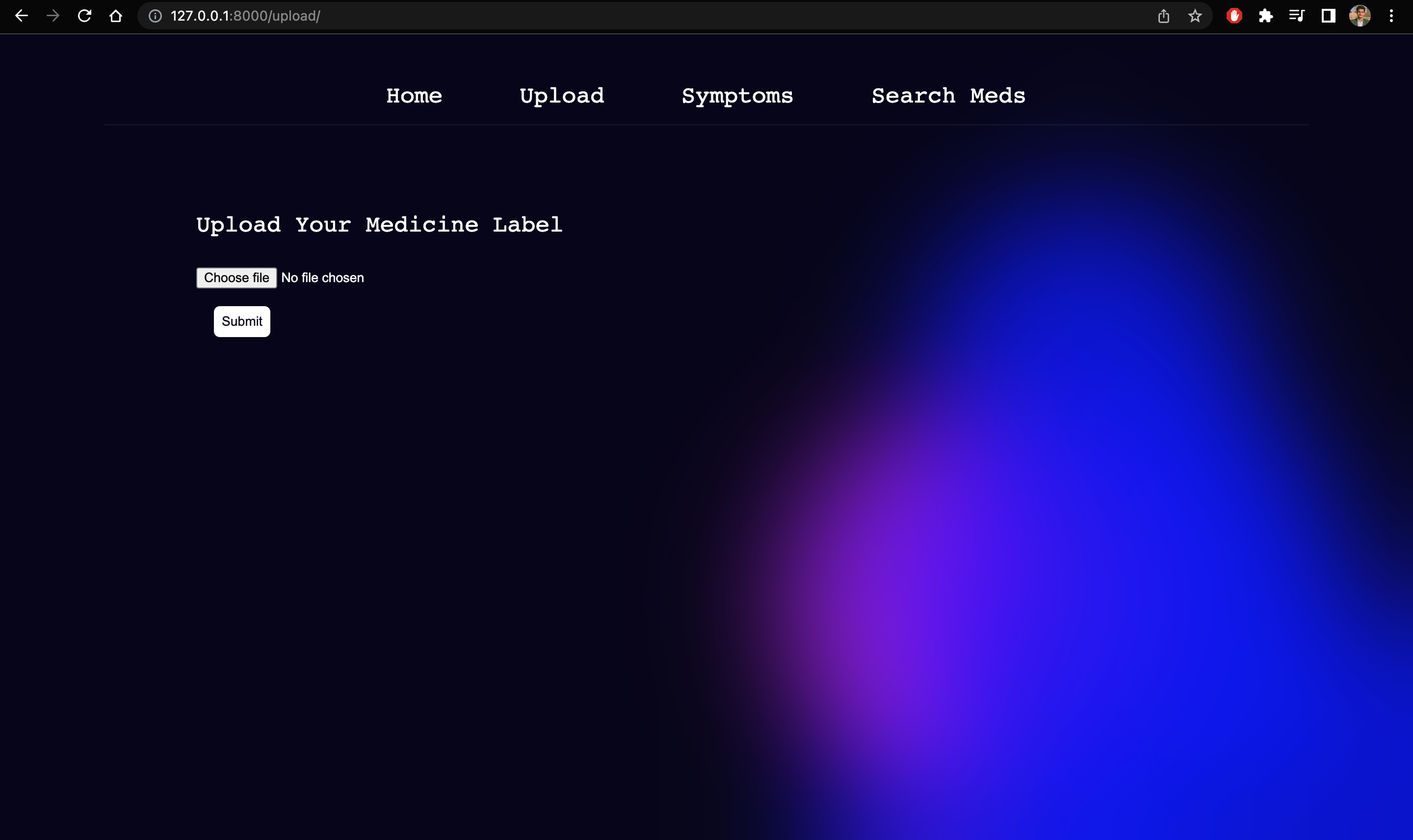Bookmark this page with star icon
Image resolution: width=1413 pixels, height=840 pixels.
coord(1195,16)
